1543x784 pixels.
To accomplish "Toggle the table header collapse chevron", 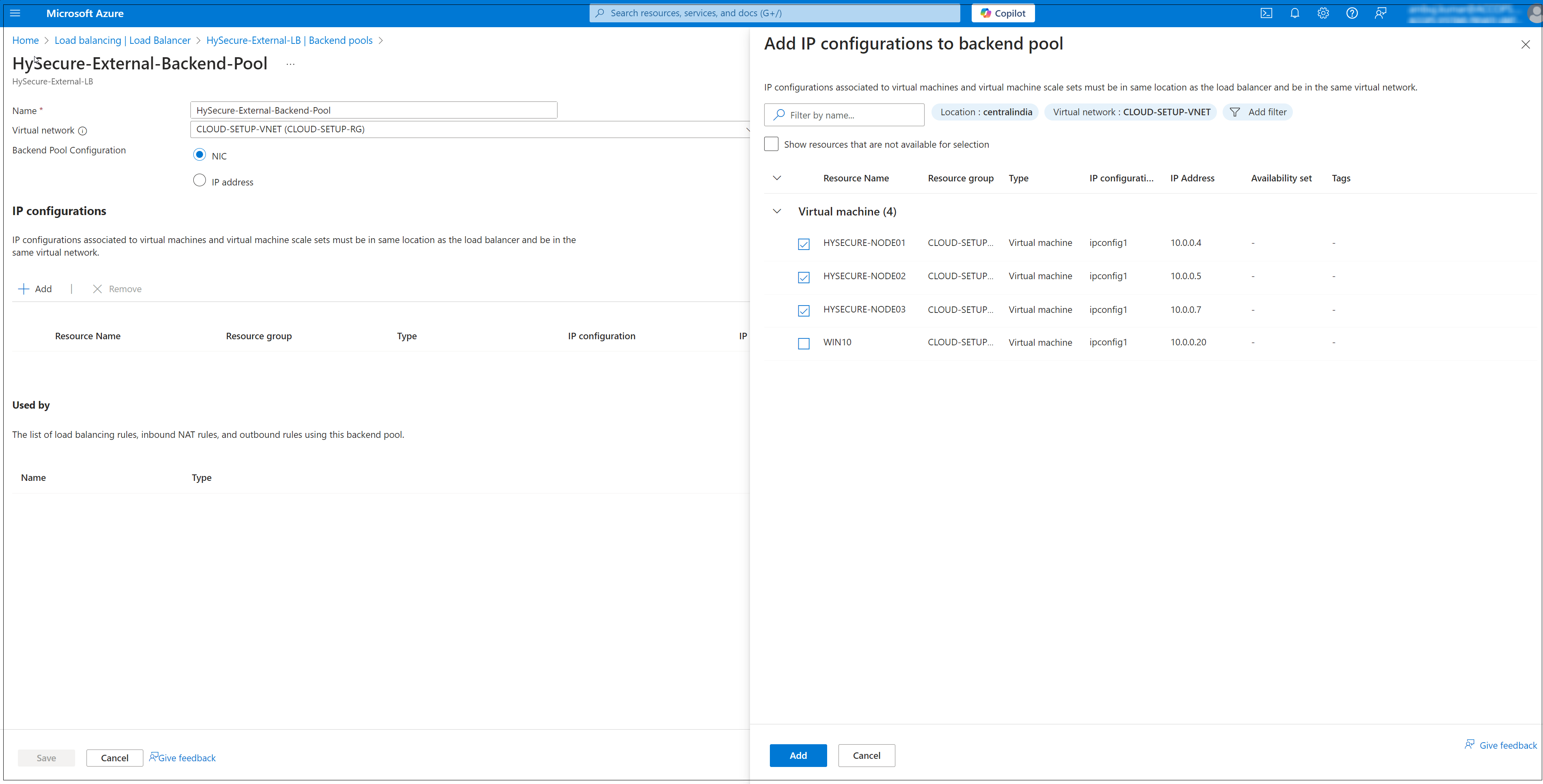I will click(777, 178).
